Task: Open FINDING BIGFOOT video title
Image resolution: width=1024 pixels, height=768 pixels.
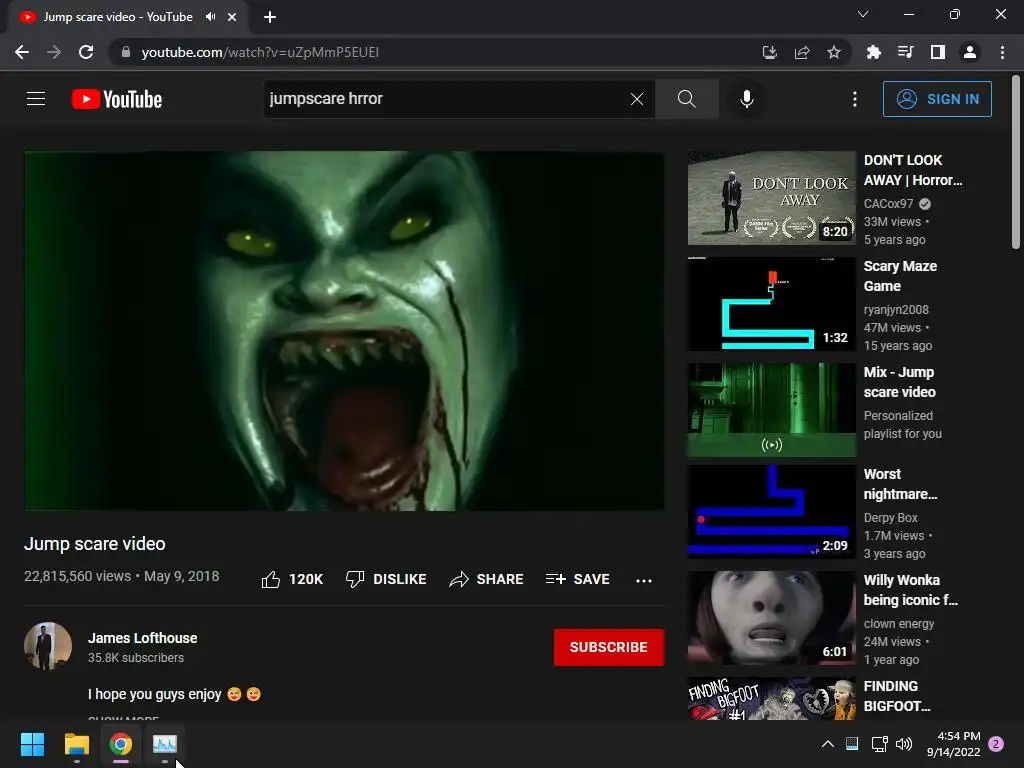Action: point(897,696)
